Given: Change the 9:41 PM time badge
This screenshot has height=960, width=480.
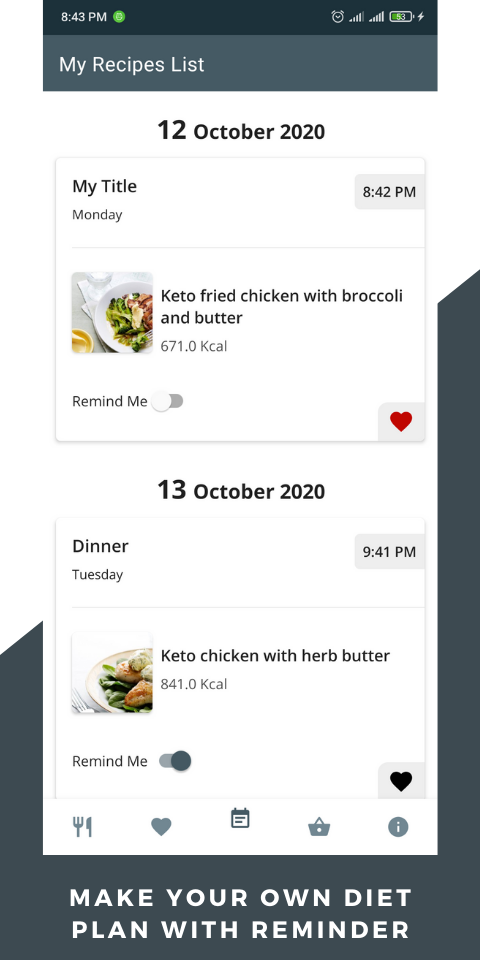Looking at the screenshot, I should click(x=389, y=552).
